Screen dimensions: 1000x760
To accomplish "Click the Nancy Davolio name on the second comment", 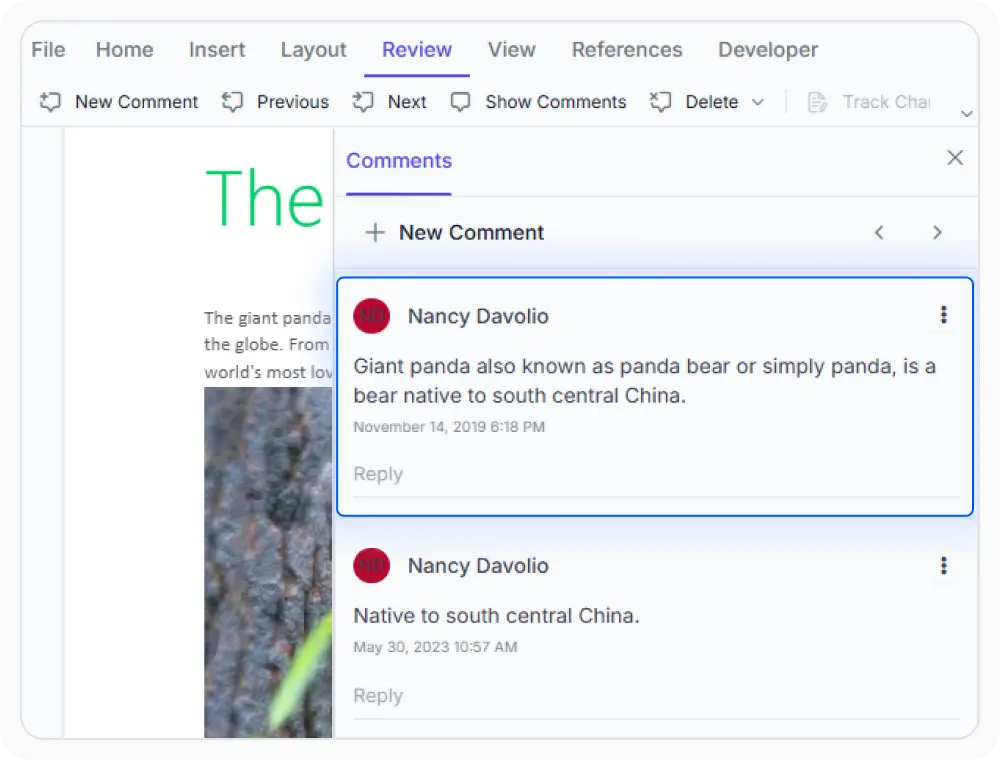I will [478, 566].
